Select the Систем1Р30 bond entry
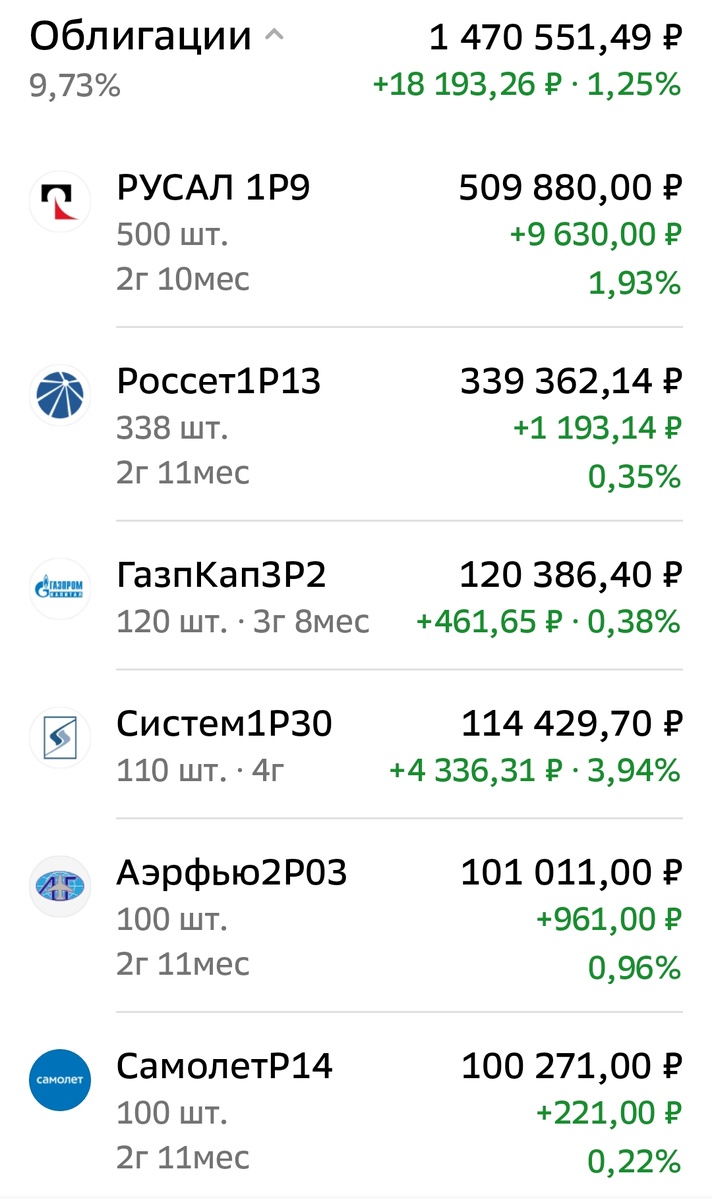Image resolution: width=712 pixels, height=1200 pixels. 221,723
